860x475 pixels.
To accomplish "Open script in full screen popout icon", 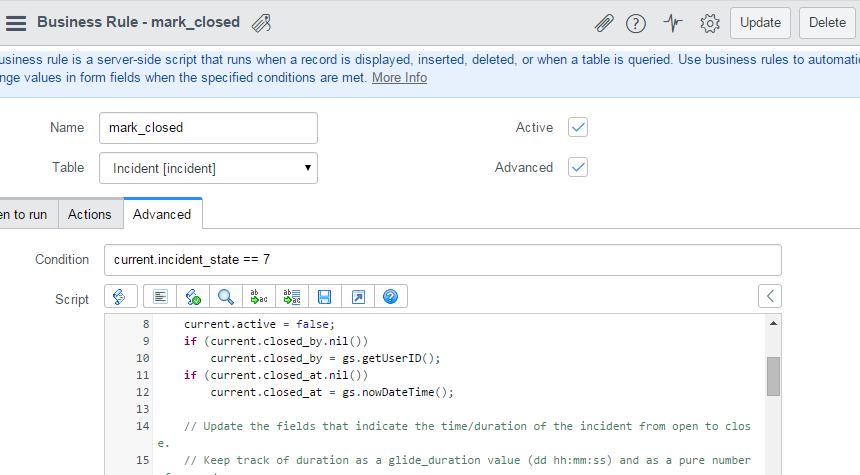I will point(358,297).
